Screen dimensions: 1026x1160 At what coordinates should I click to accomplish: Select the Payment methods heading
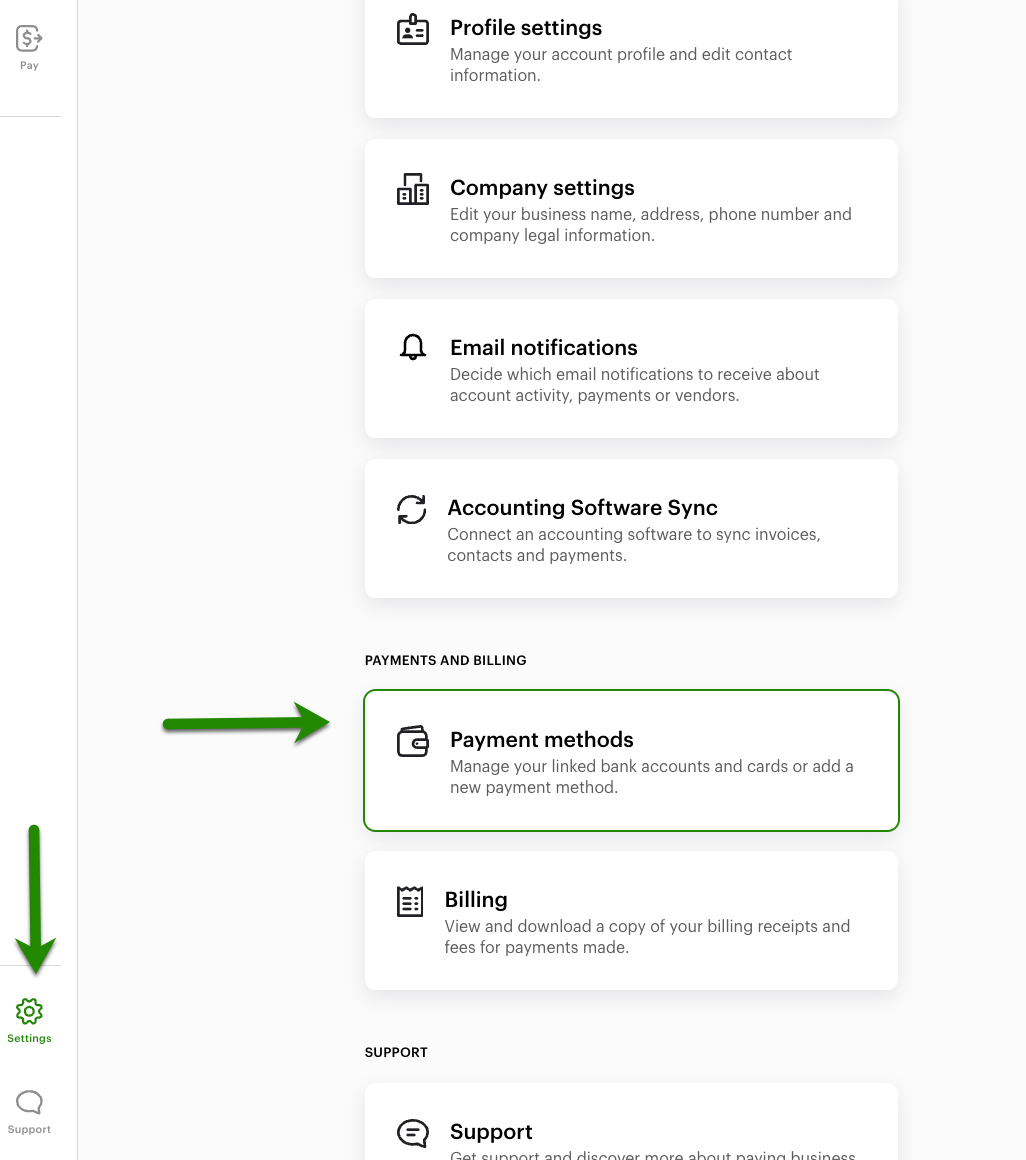click(x=541, y=740)
